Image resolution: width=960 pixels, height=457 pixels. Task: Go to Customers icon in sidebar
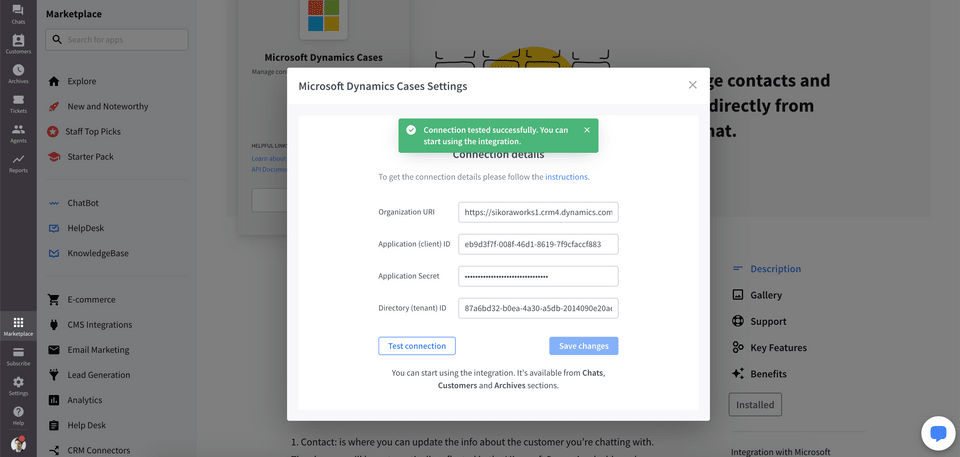coord(18,44)
